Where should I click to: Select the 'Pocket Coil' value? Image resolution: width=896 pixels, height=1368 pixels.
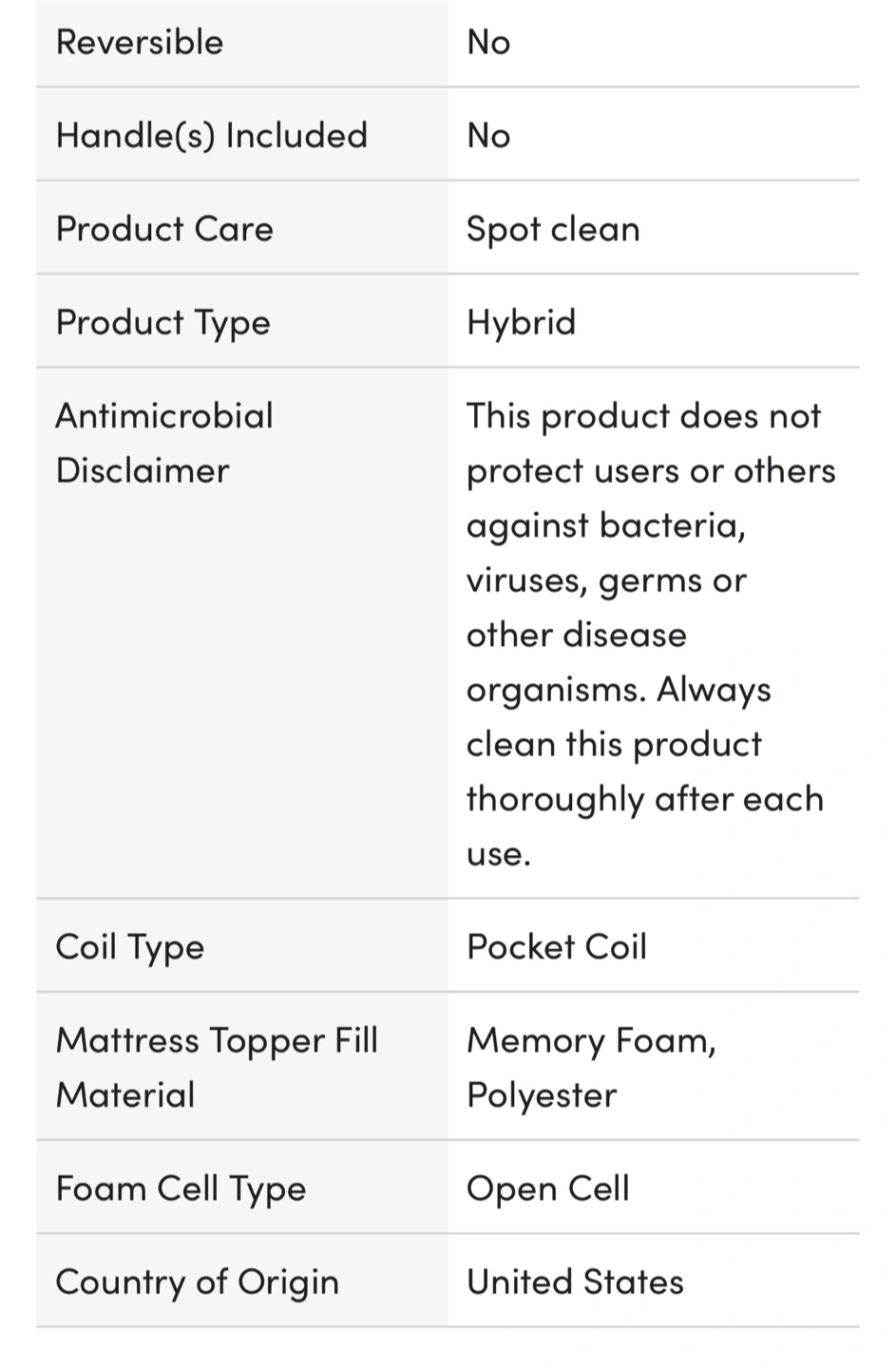[x=557, y=947]
